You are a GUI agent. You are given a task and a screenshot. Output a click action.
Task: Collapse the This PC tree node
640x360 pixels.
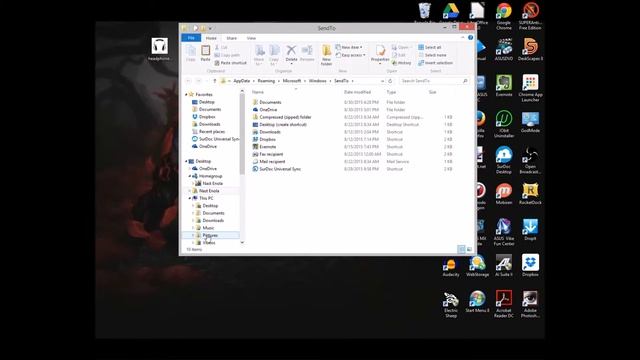[190, 198]
